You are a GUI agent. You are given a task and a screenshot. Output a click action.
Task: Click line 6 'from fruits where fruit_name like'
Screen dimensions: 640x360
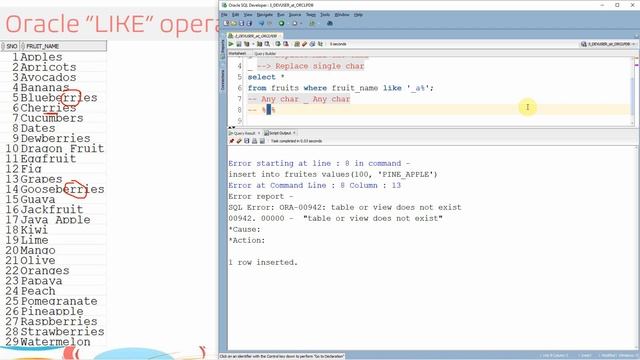[x=340, y=88]
